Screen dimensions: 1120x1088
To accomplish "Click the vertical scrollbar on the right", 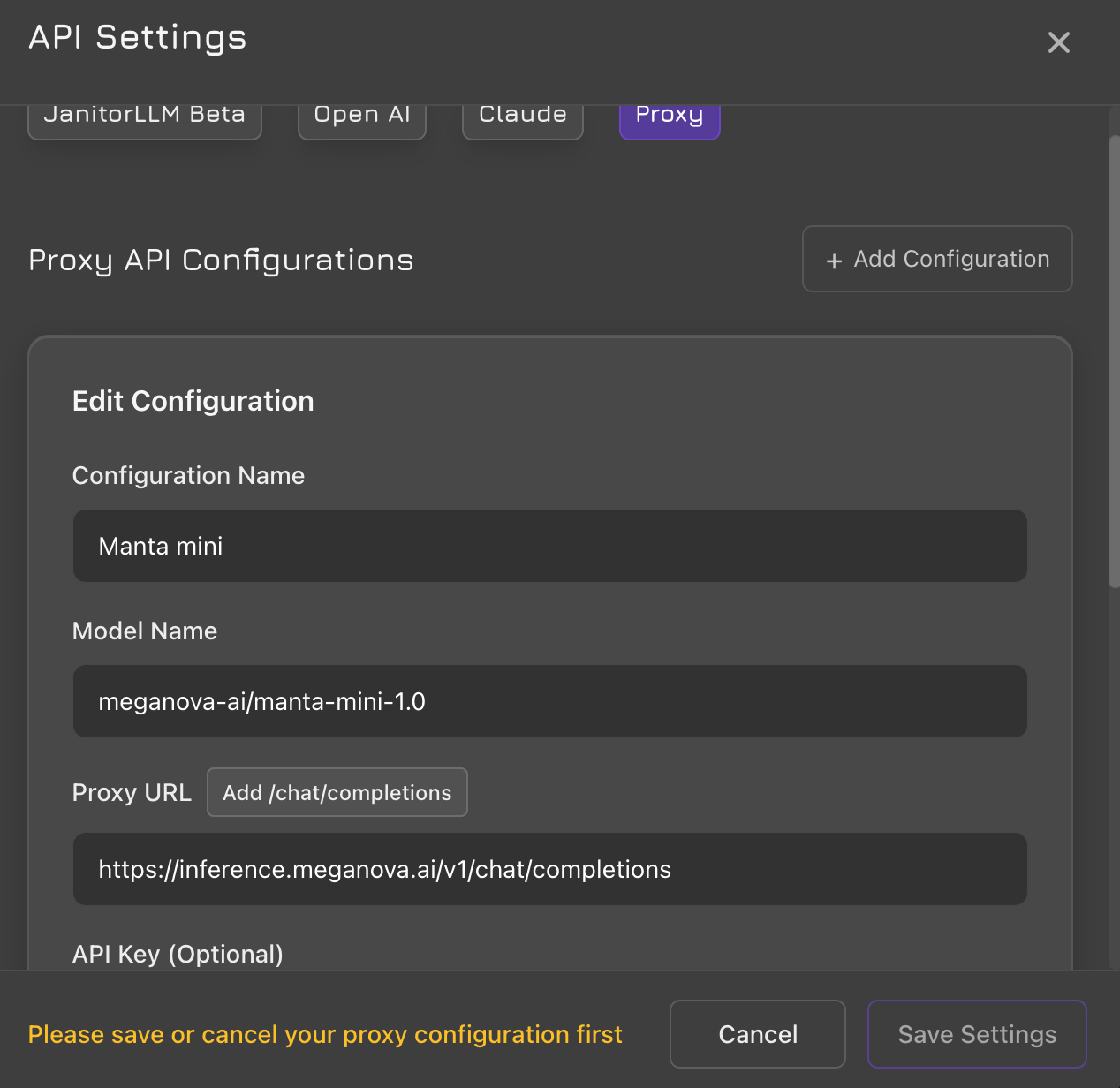I will point(1114,362).
